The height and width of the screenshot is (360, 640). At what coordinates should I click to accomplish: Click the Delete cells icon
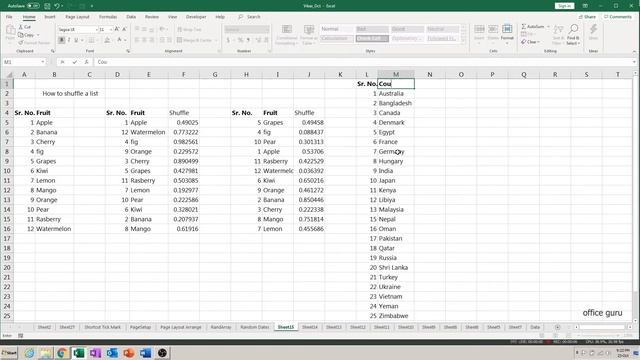(493, 29)
